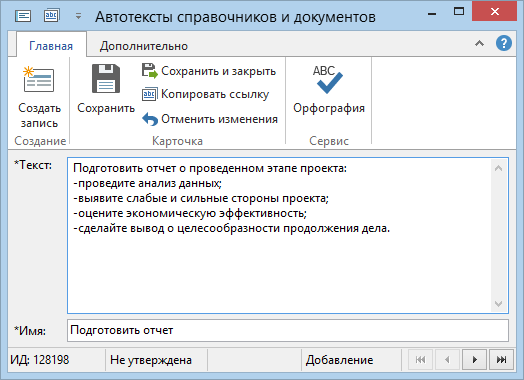This screenshot has height=380, width=524.
Task: Go to next record navigation button
Action: (474, 360)
